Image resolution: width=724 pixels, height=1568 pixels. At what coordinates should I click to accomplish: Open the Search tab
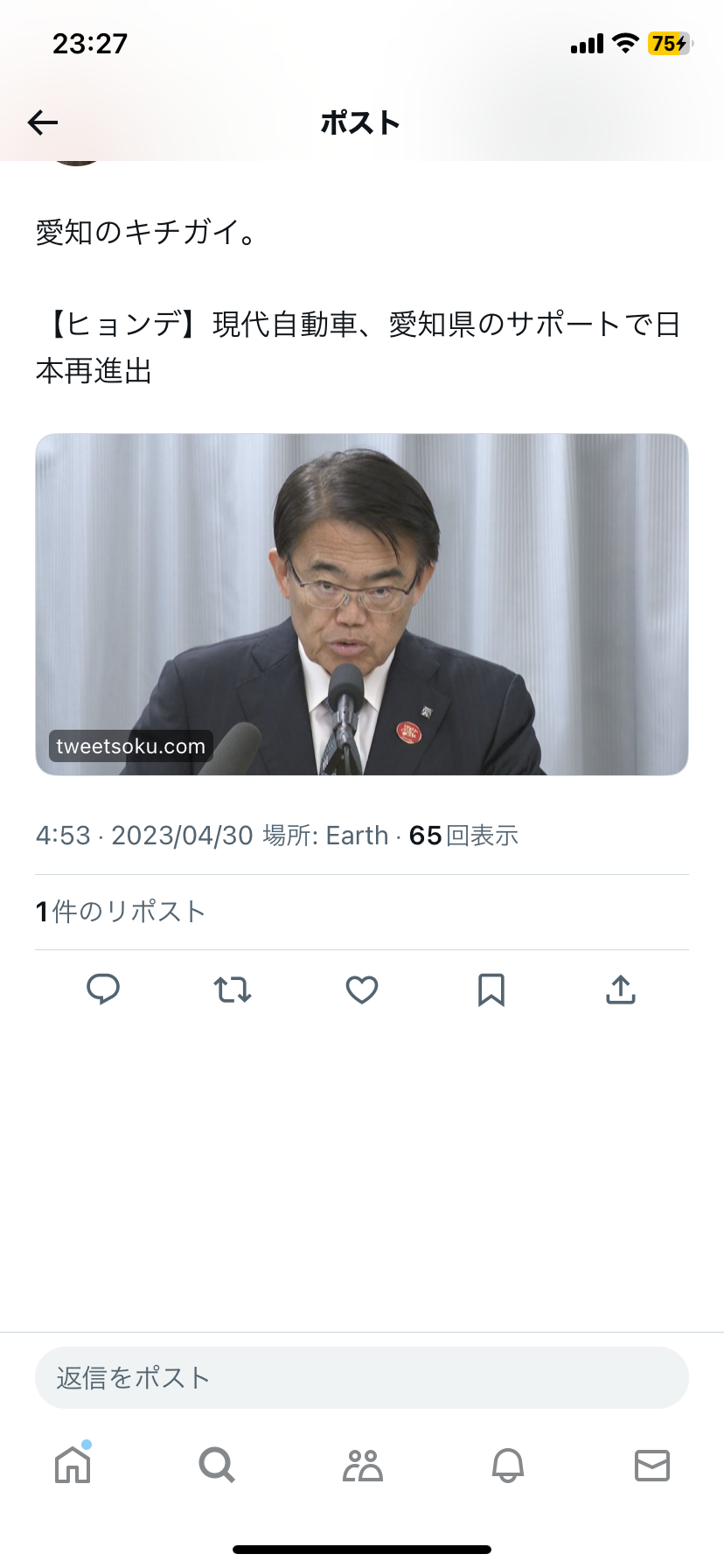217,1464
